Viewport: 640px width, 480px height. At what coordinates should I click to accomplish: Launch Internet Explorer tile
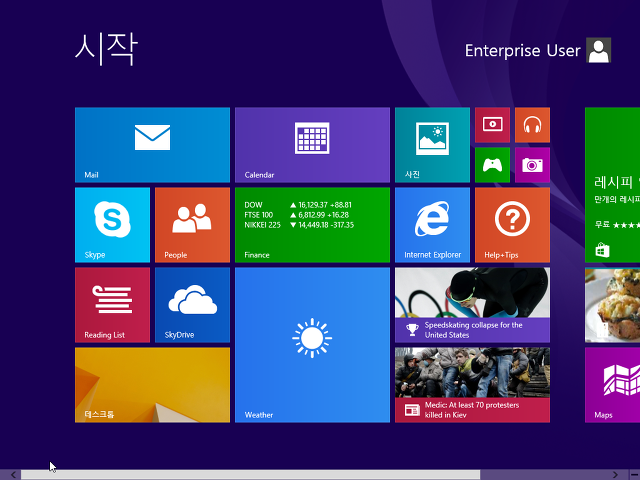[x=432, y=225]
